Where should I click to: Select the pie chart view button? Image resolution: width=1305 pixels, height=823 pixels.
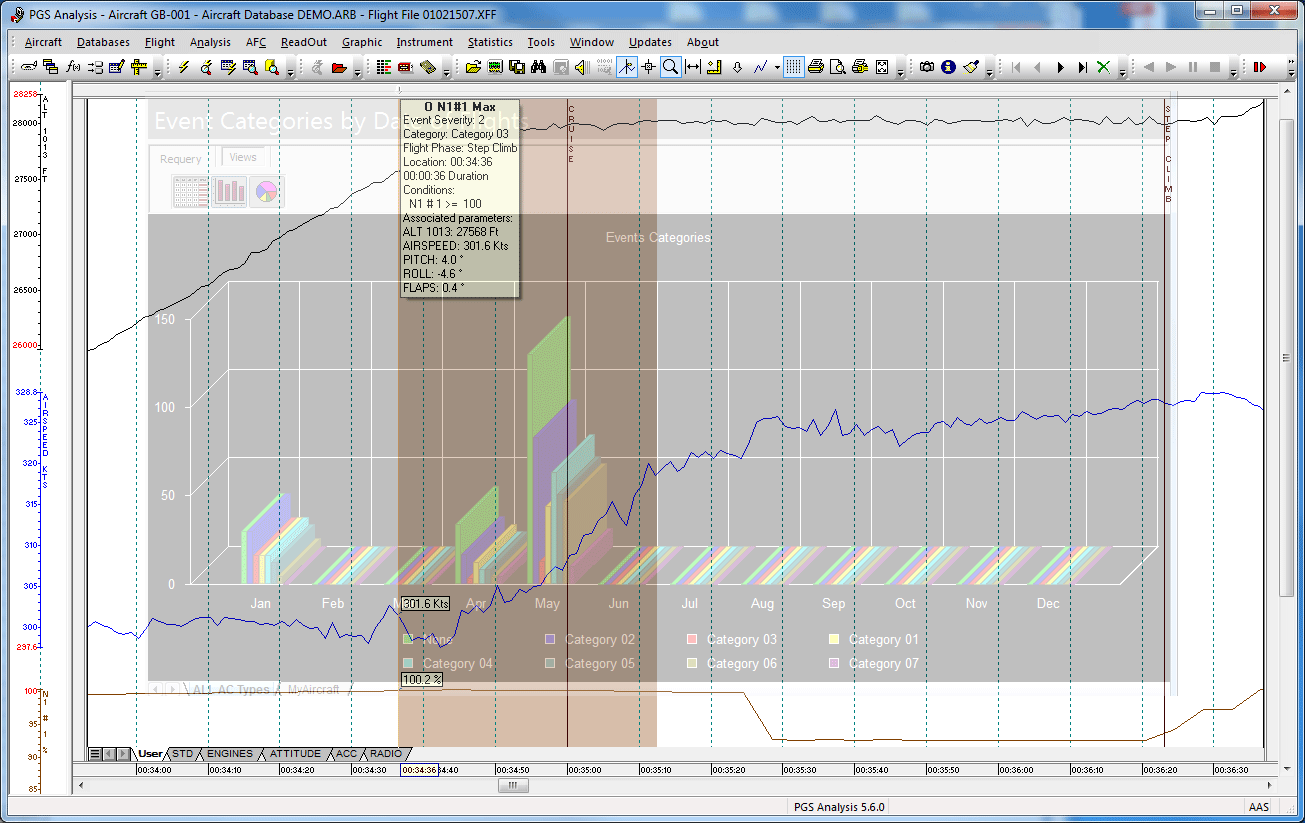pyautogui.click(x=267, y=190)
